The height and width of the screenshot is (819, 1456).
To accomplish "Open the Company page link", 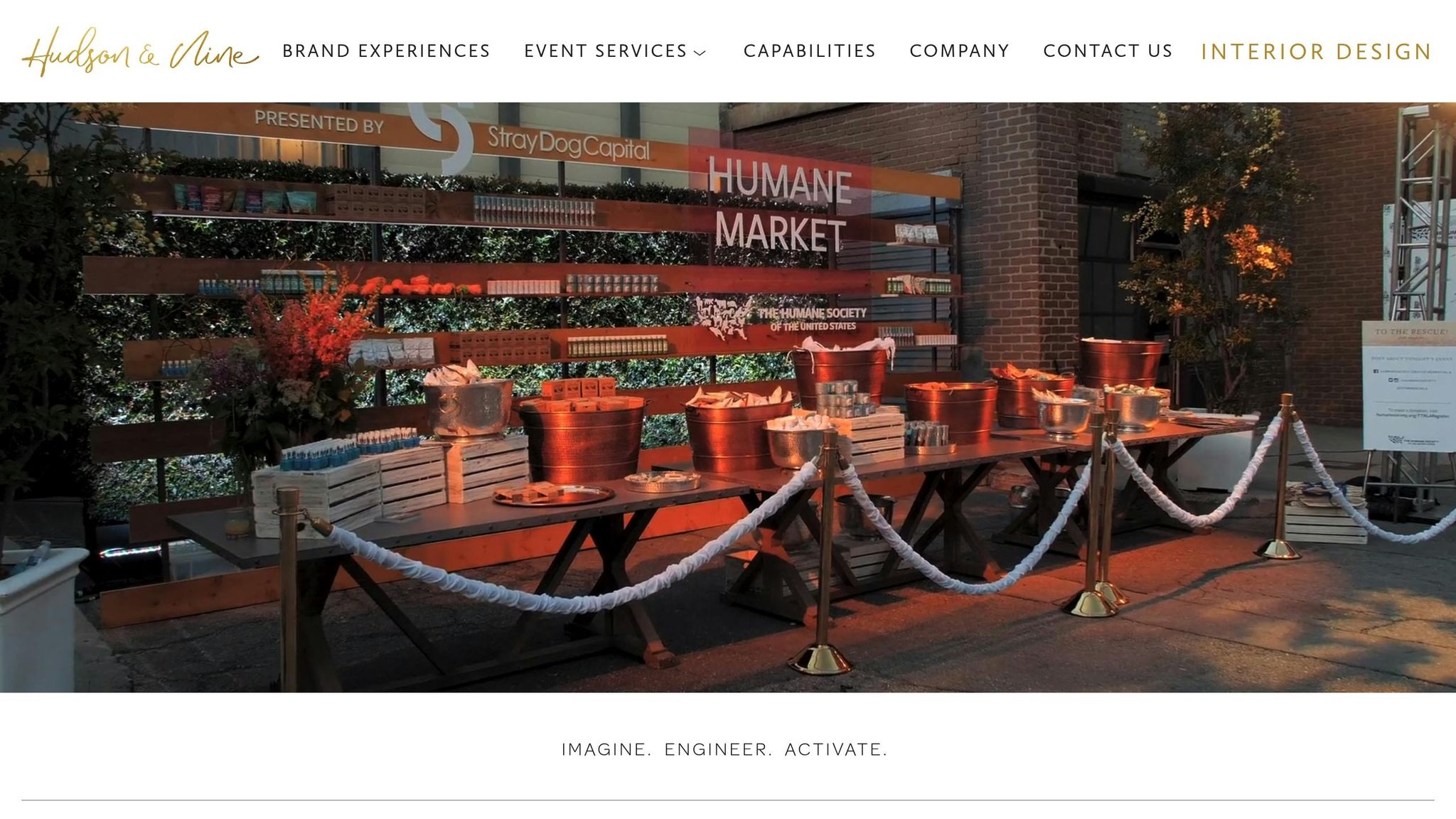I will click(x=959, y=51).
